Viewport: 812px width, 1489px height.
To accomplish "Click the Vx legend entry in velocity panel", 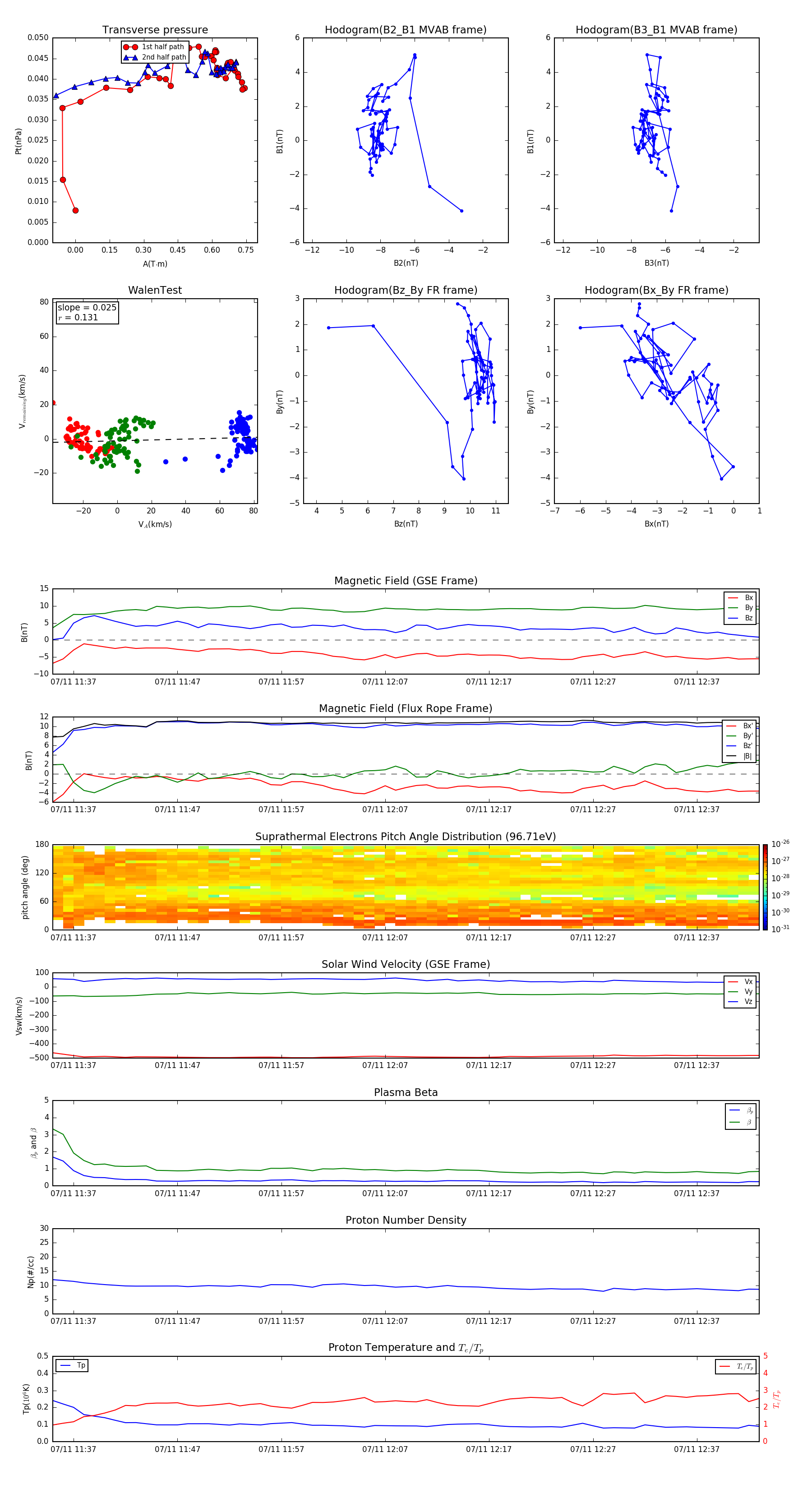I will point(740,982).
